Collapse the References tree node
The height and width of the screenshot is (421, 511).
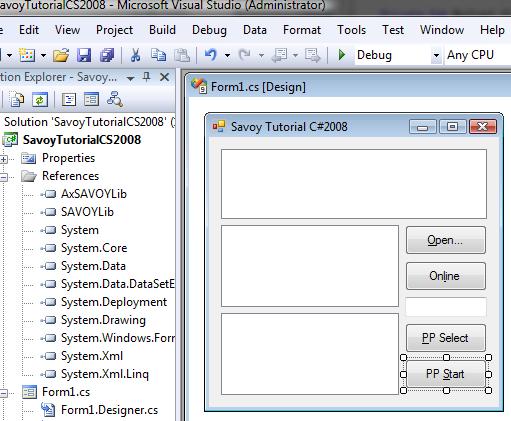click(4, 177)
